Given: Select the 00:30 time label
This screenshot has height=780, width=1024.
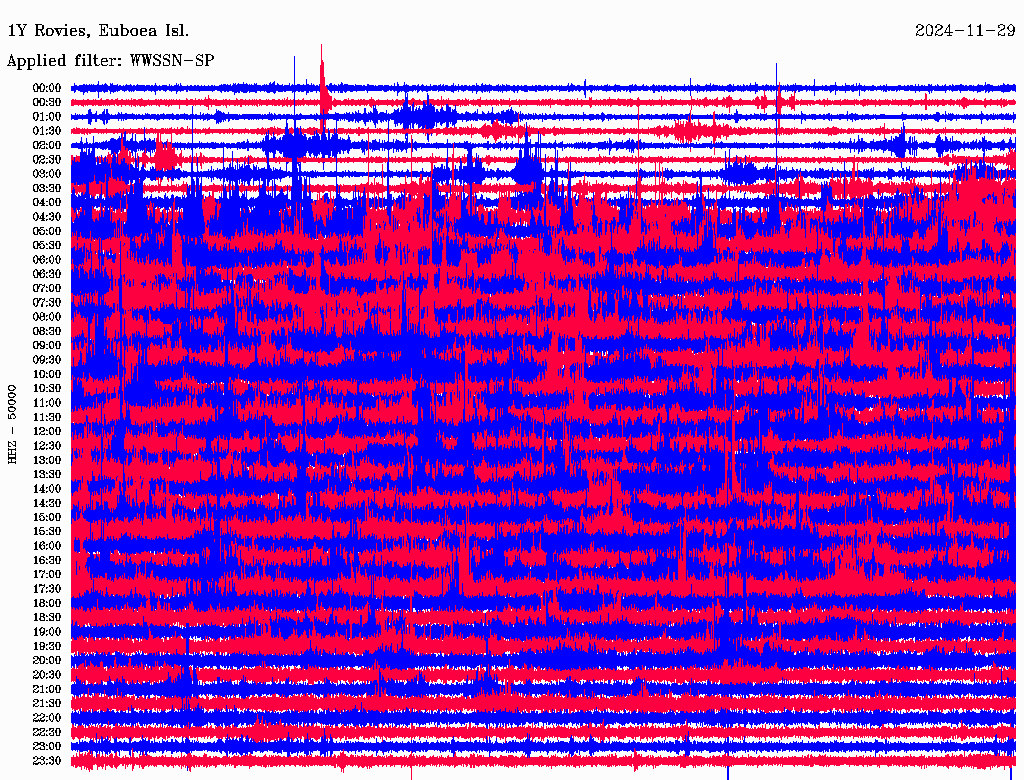Looking at the screenshot, I should (46, 103).
